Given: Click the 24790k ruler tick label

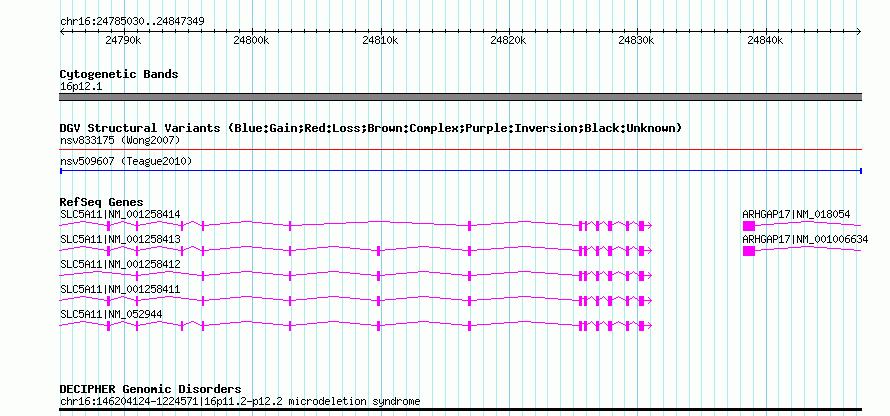Looking at the screenshot, I should [123, 40].
